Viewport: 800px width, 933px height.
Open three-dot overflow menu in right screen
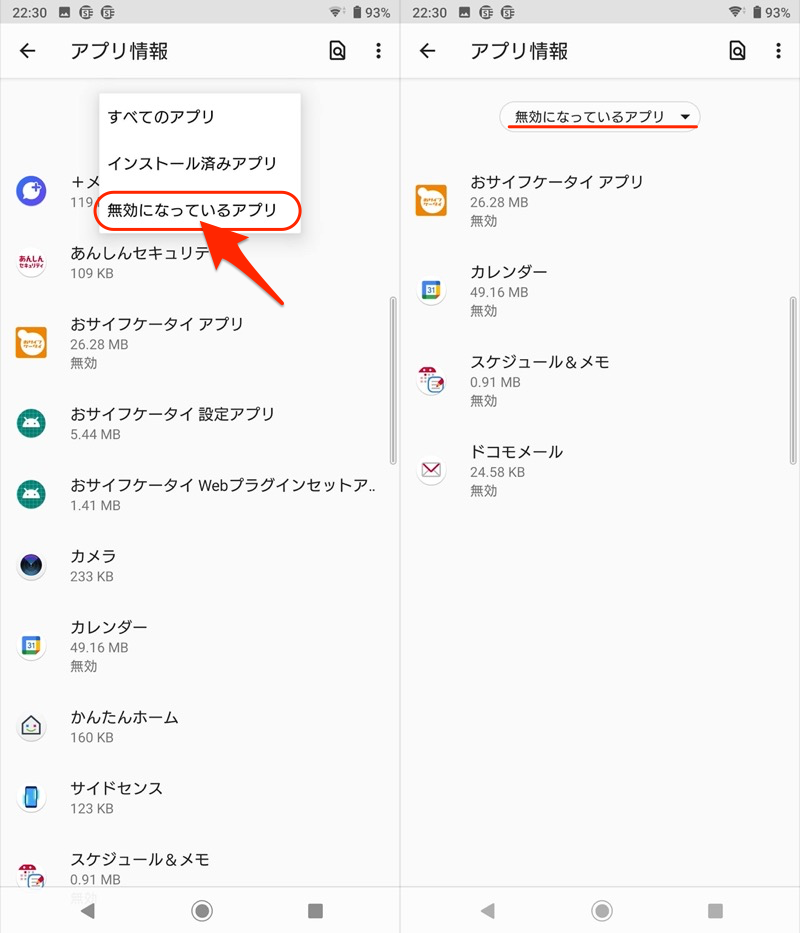778,51
